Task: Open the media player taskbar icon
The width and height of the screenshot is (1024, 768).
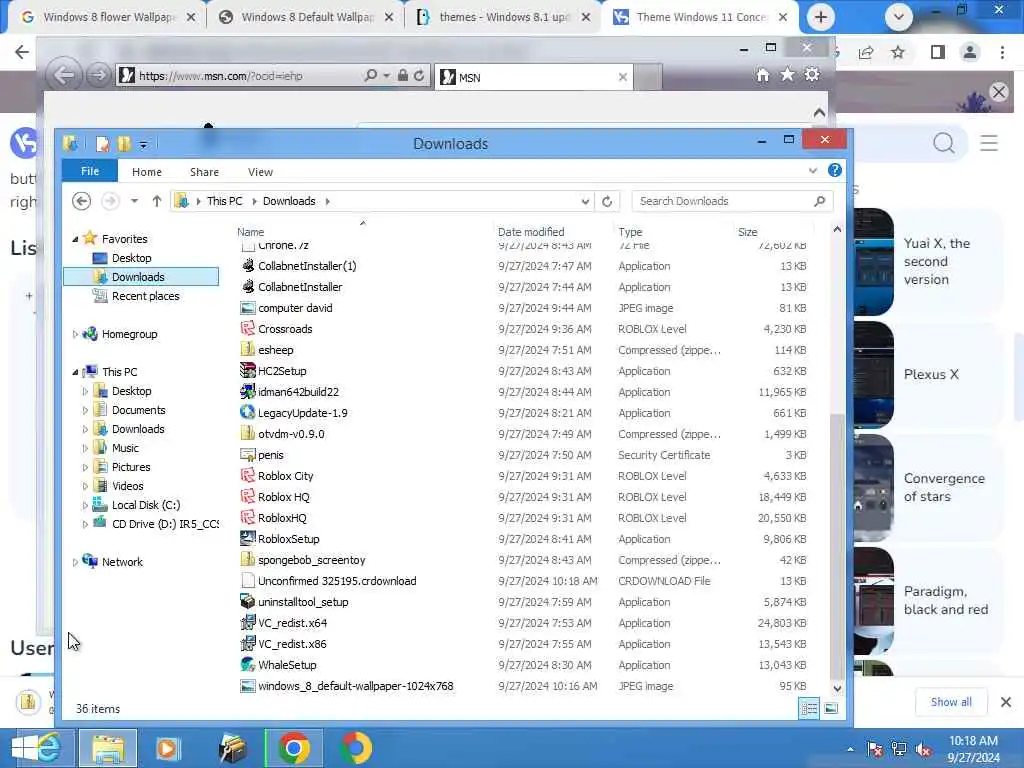Action: [x=167, y=748]
